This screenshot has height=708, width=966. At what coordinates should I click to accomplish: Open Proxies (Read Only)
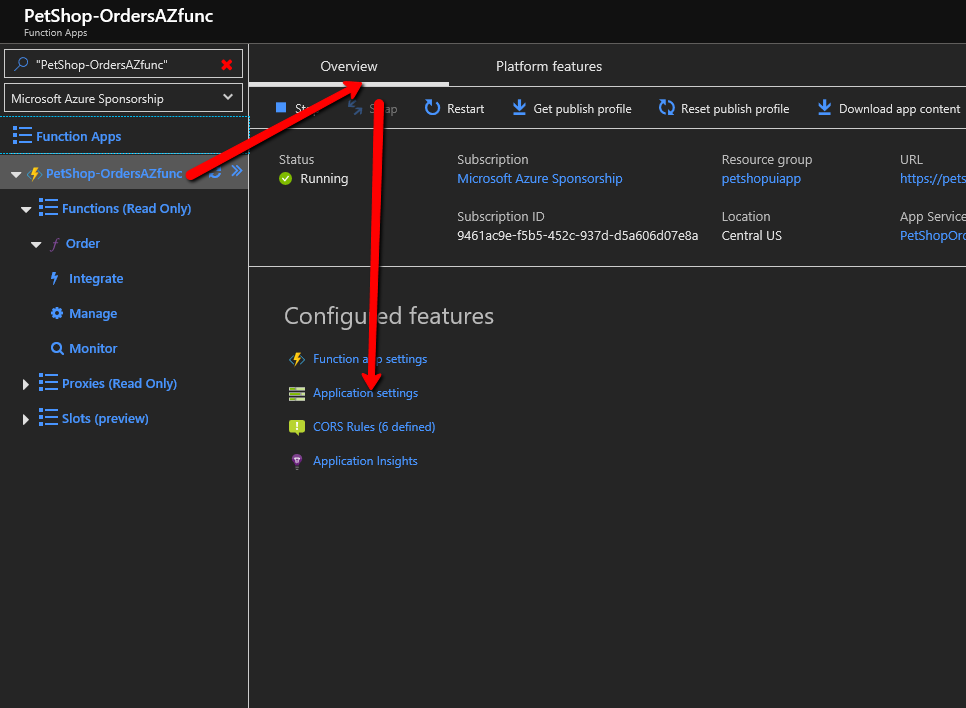click(120, 383)
